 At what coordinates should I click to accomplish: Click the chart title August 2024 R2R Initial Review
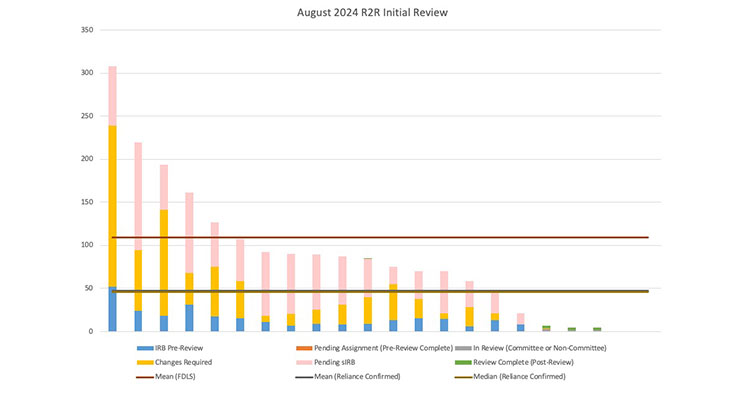(x=374, y=13)
